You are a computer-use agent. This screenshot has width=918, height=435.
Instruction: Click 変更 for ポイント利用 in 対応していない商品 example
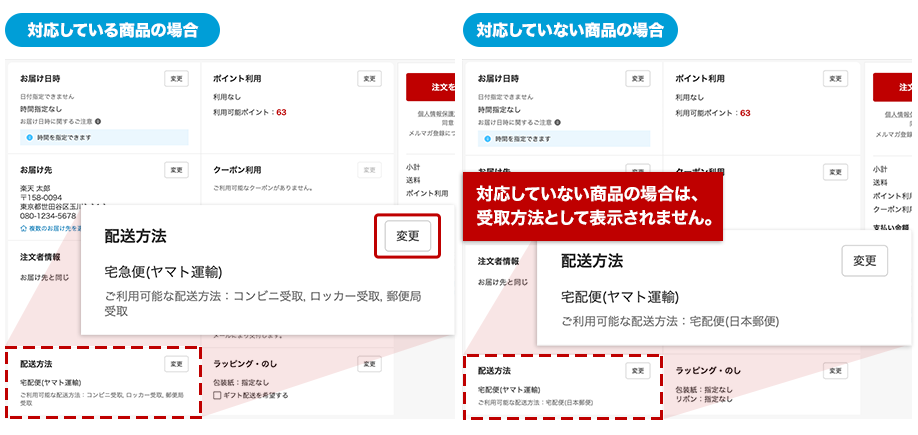pyautogui.click(x=835, y=78)
